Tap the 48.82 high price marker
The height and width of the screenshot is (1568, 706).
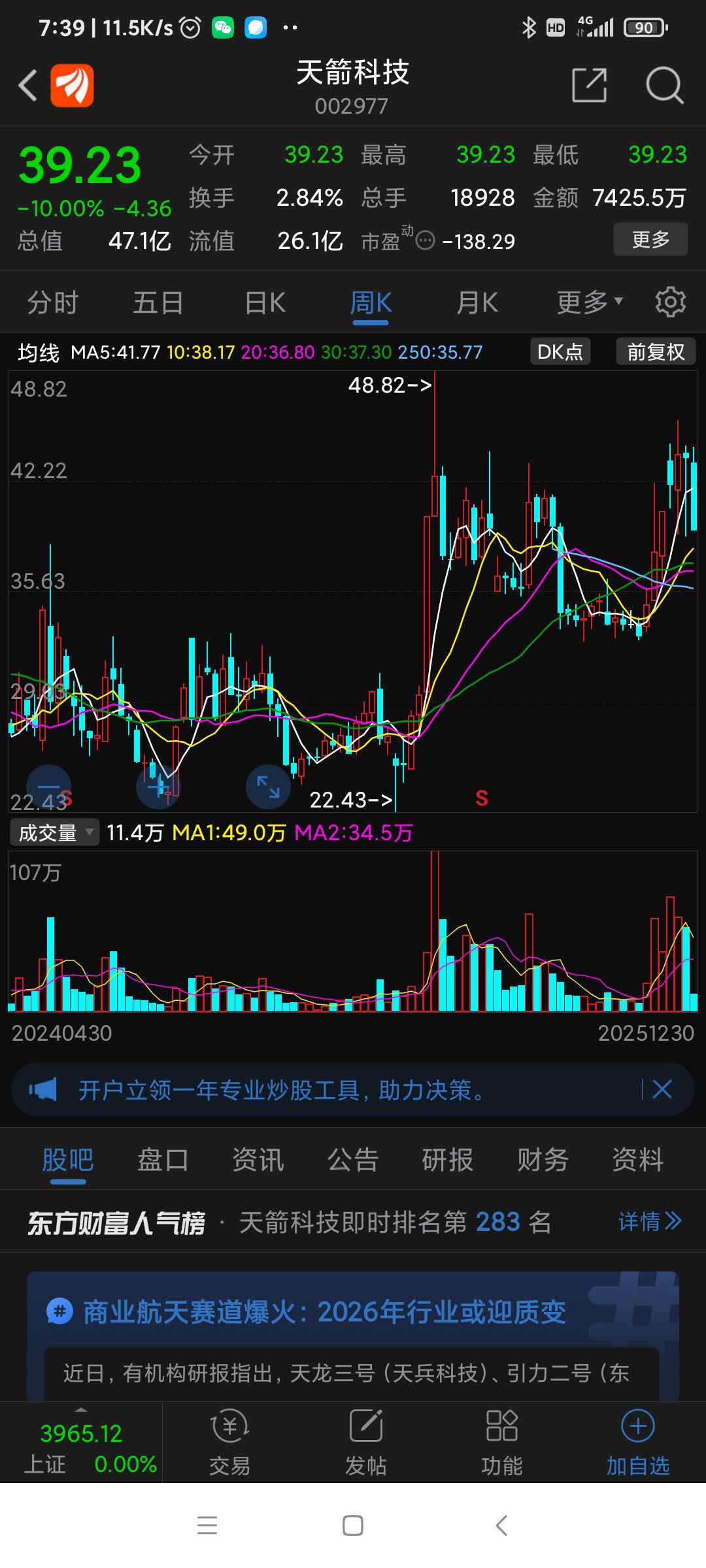(x=390, y=385)
